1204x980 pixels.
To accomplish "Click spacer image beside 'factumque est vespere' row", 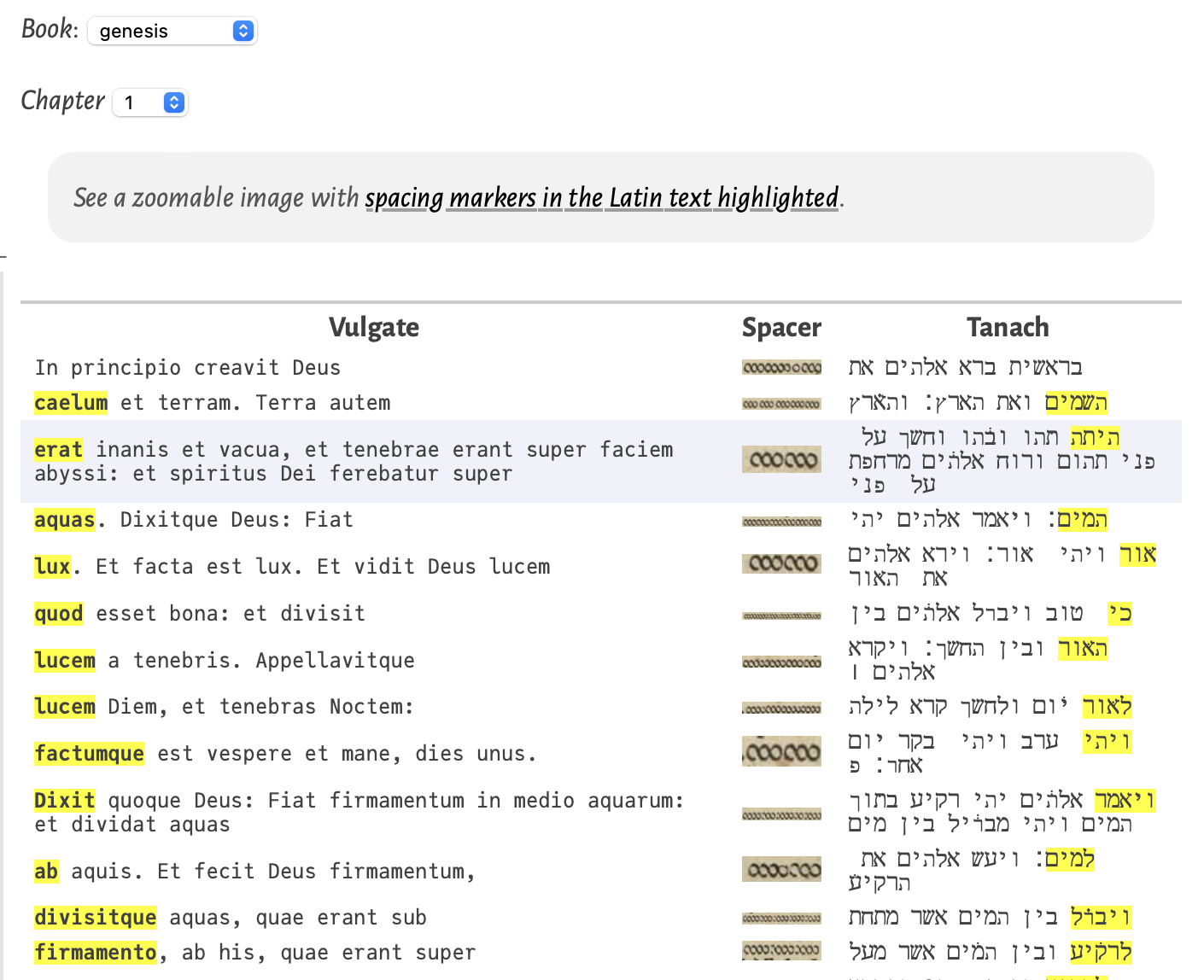I will (x=781, y=752).
